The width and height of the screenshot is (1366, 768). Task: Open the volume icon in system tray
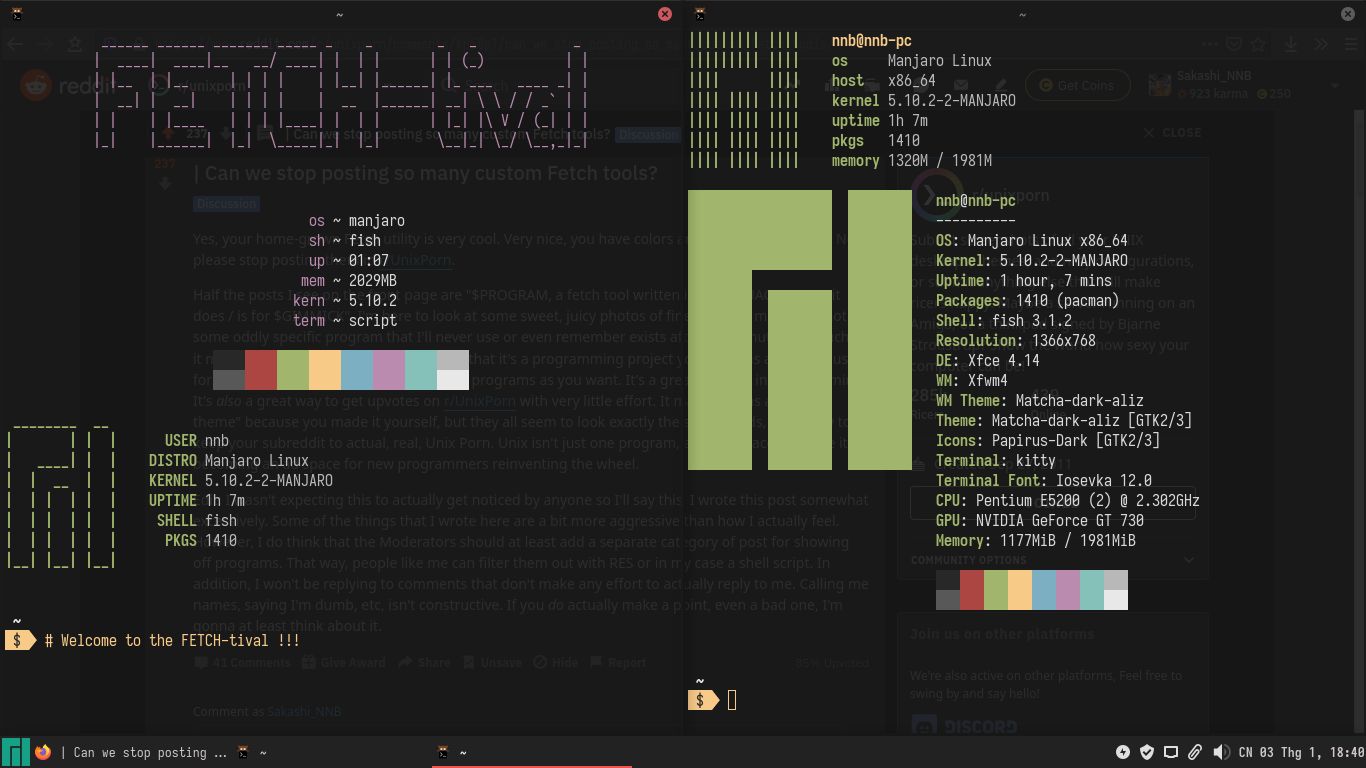pos(1221,752)
